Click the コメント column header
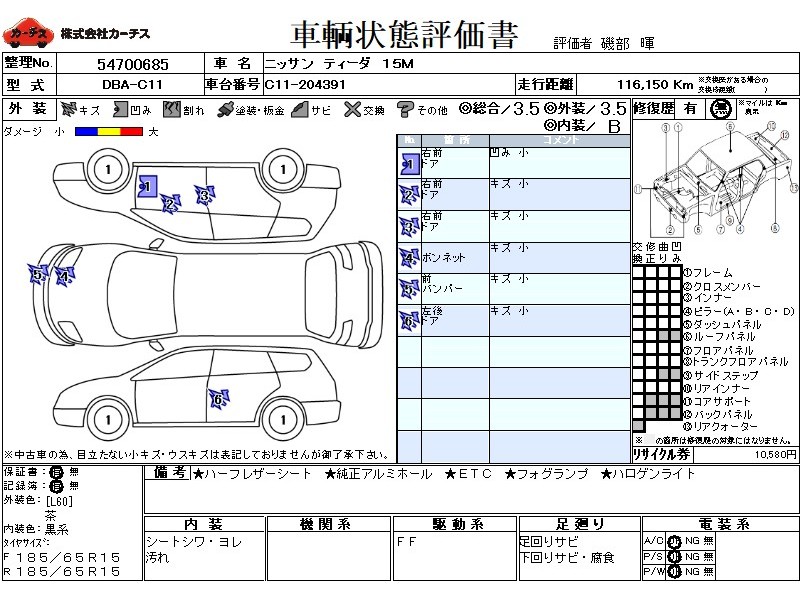 pos(560,140)
